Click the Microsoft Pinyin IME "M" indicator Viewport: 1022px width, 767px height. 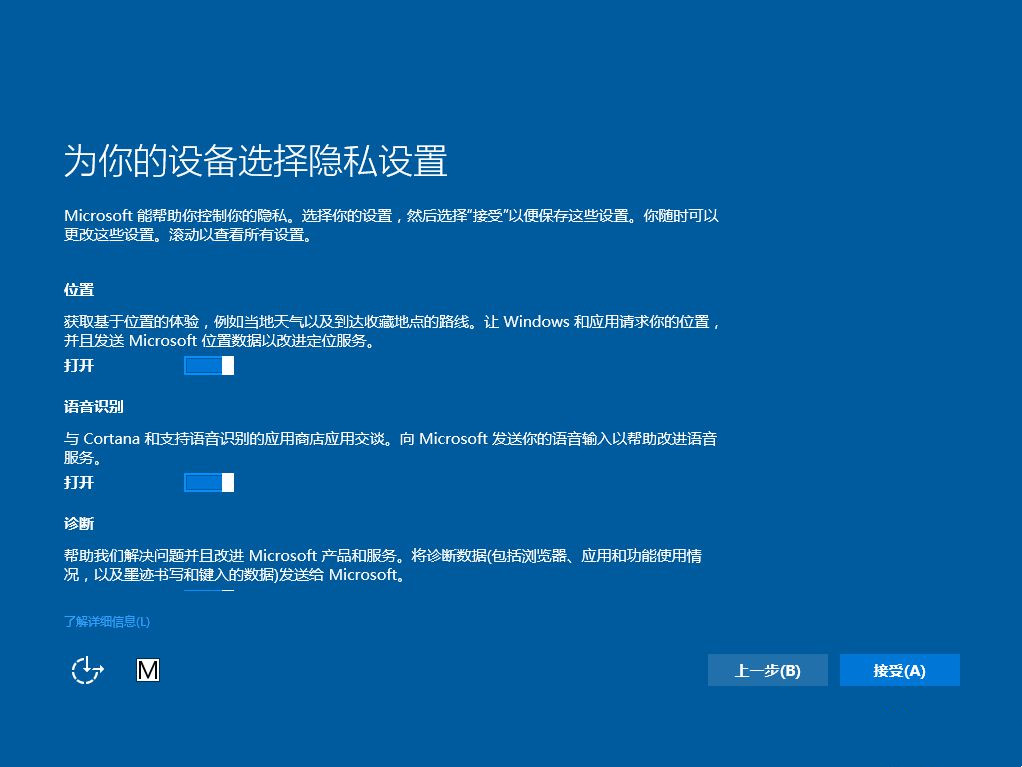[148, 670]
